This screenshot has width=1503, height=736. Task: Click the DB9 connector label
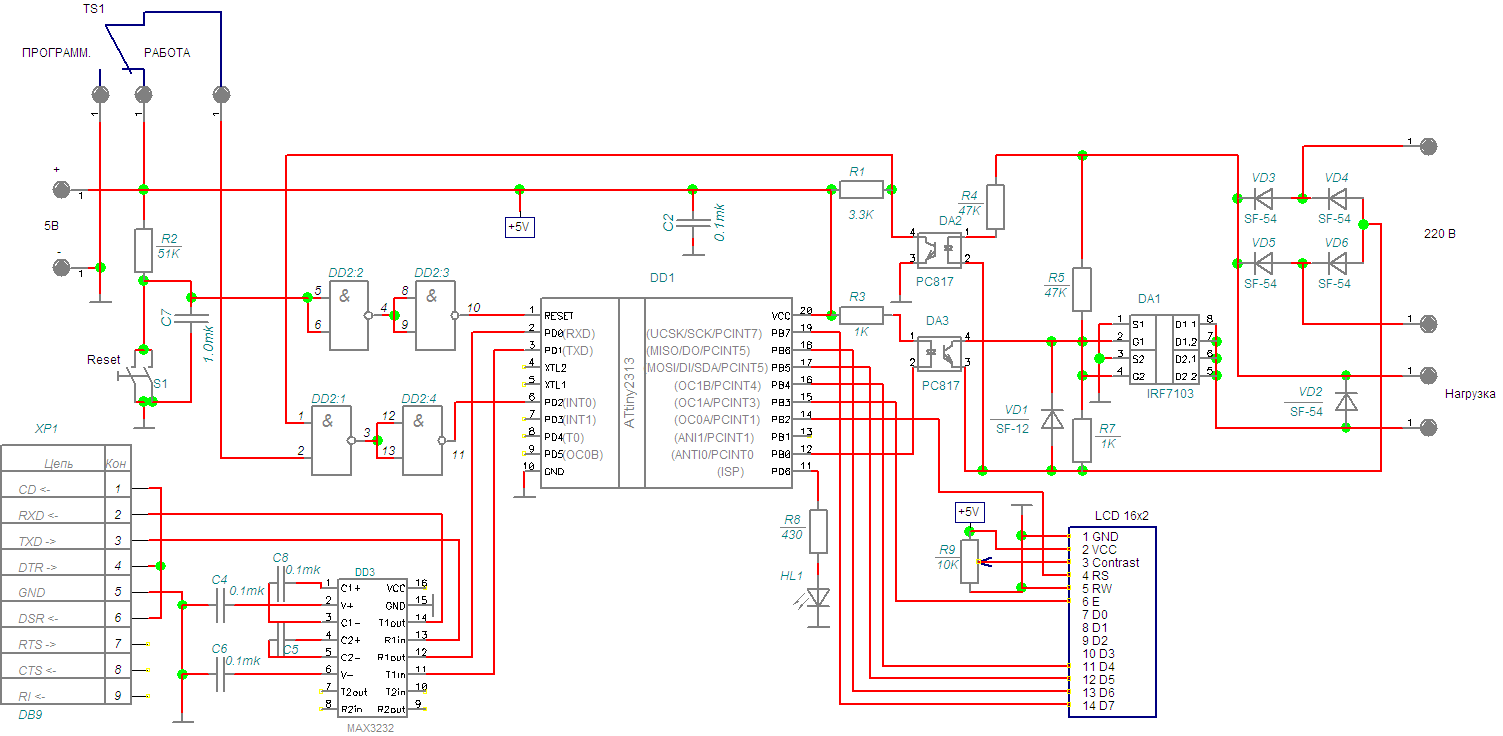(x=30, y=716)
